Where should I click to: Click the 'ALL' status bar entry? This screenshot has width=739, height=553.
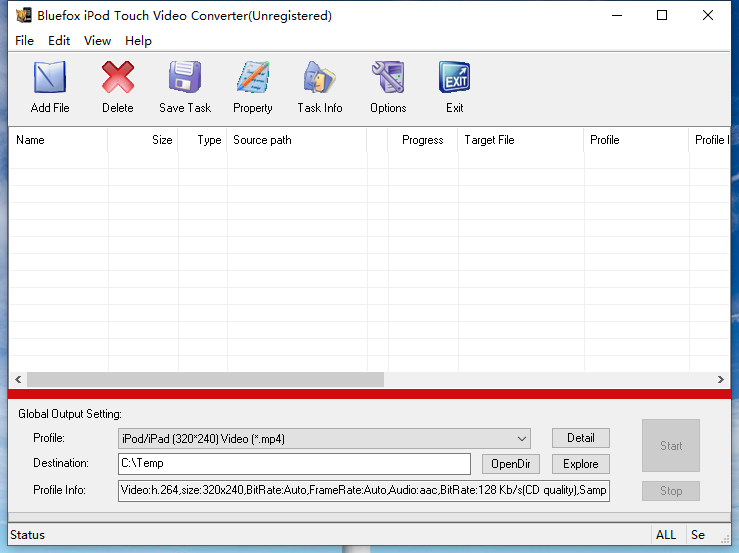[x=666, y=535]
